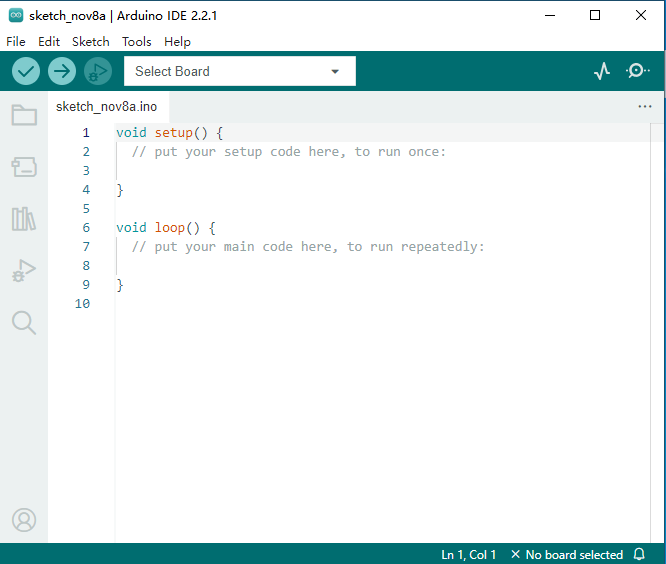
Task: Click the 'put your main code here' comment
Action: (x=308, y=247)
